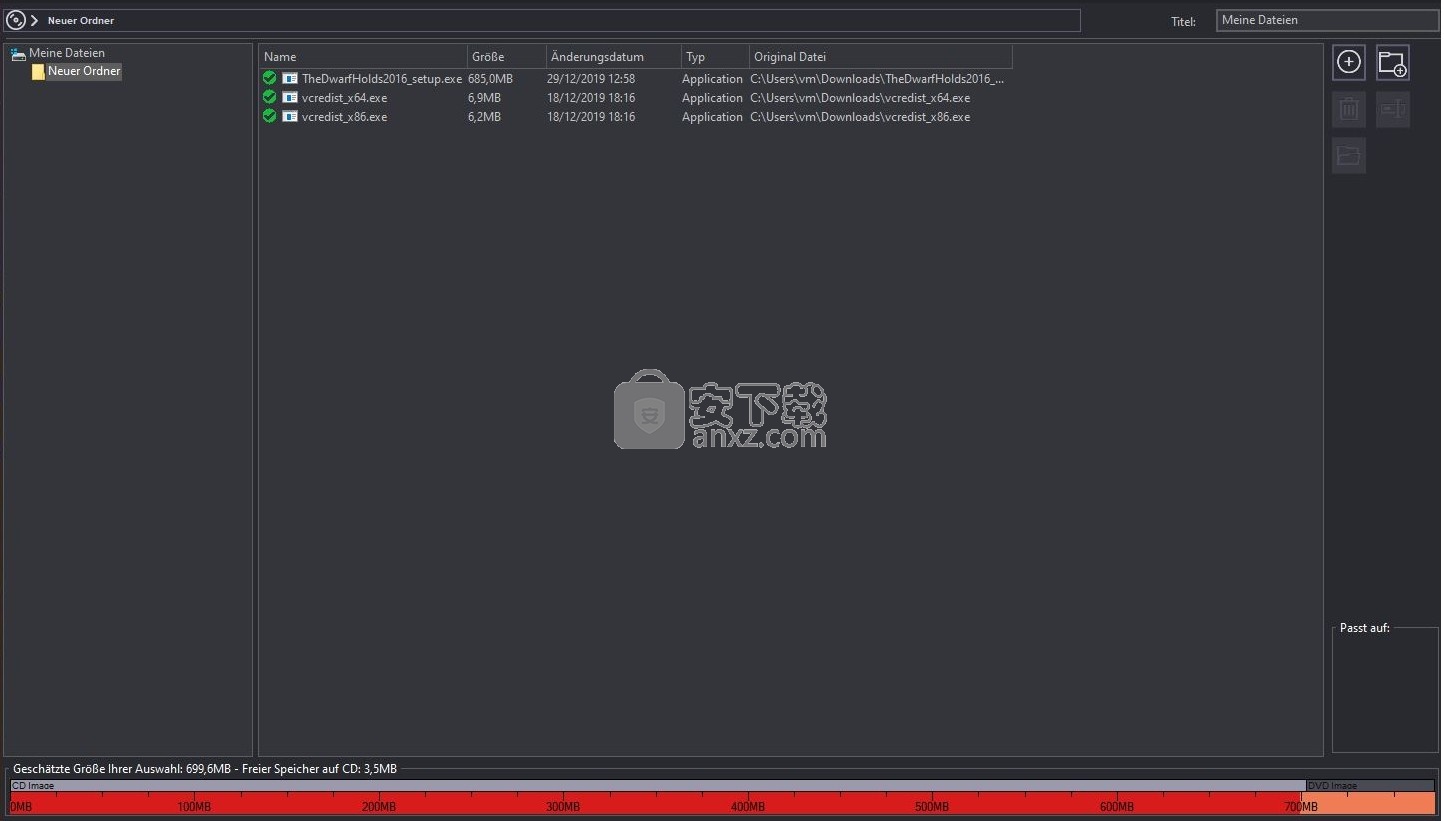Click green check icon of vcredist_x86.exe
Screen dimensions: 1444x821
click(x=269, y=116)
